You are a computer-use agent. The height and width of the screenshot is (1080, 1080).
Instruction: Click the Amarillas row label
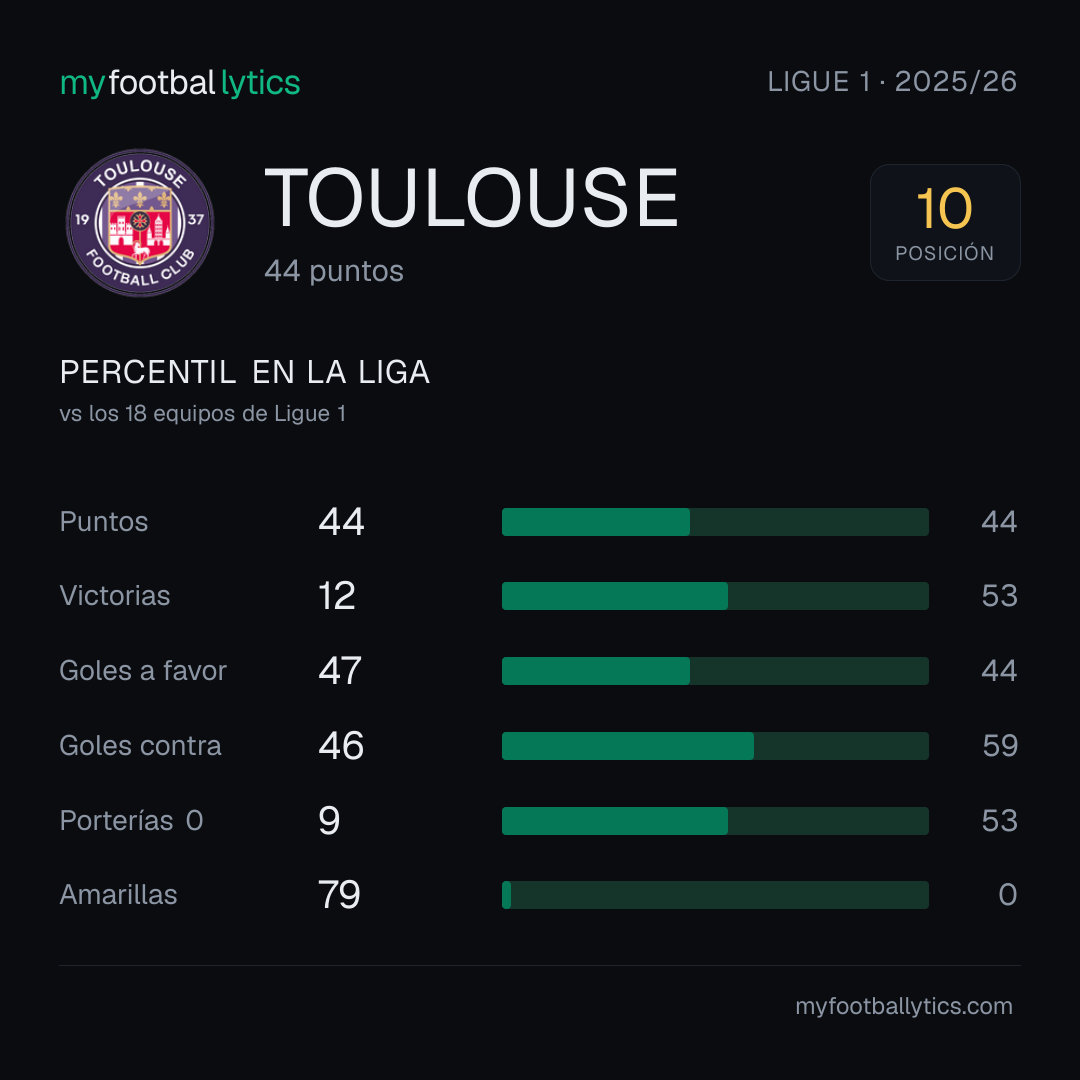pyautogui.click(x=118, y=895)
